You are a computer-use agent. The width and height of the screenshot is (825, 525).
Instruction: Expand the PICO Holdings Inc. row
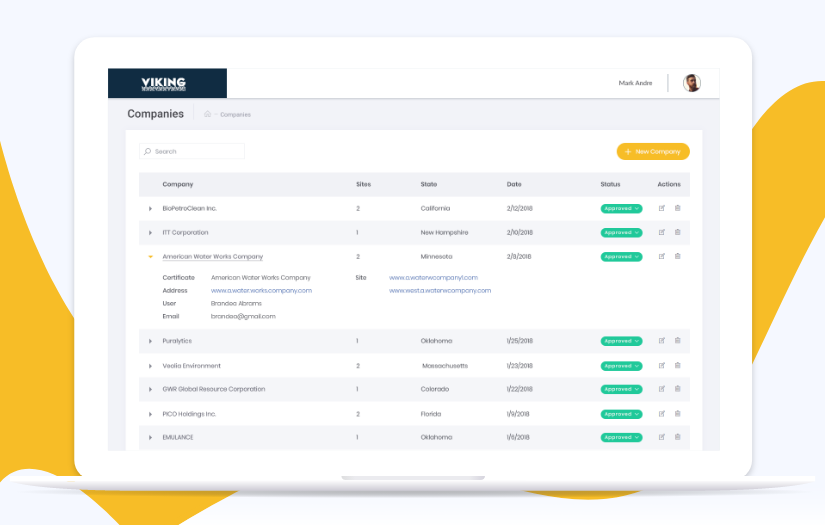150,415
